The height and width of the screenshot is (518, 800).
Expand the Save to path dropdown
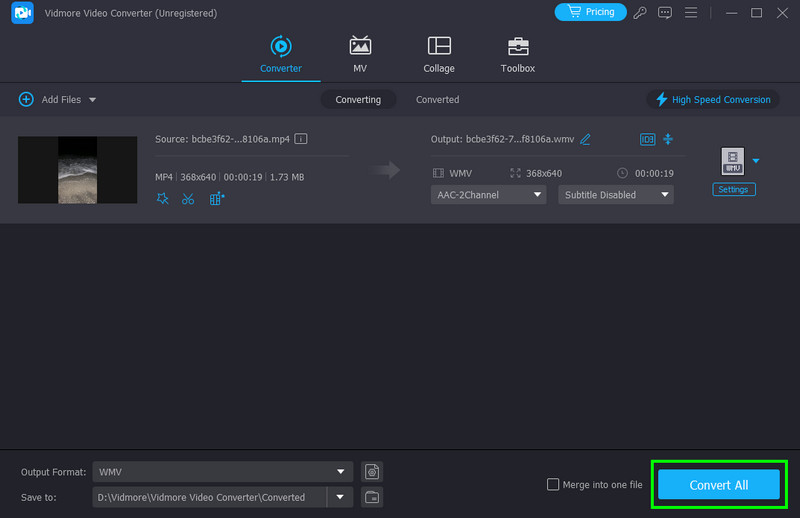(x=340, y=497)
